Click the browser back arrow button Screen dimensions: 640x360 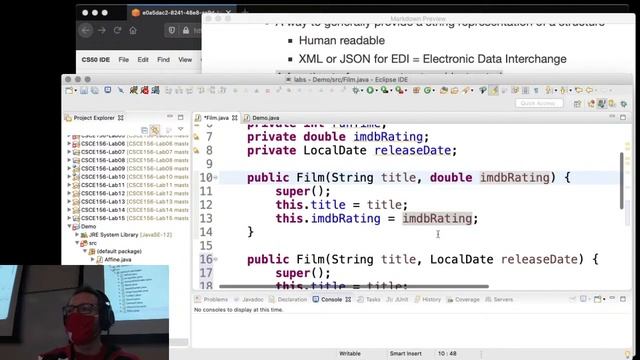(x=86, y=30)
